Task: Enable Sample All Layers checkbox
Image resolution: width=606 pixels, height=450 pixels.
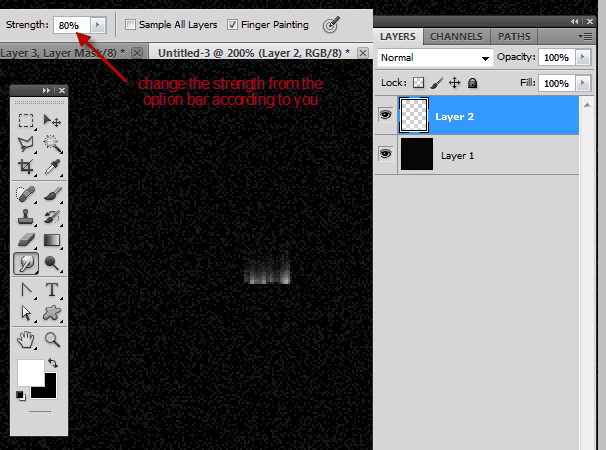Action: pos(130,25)
